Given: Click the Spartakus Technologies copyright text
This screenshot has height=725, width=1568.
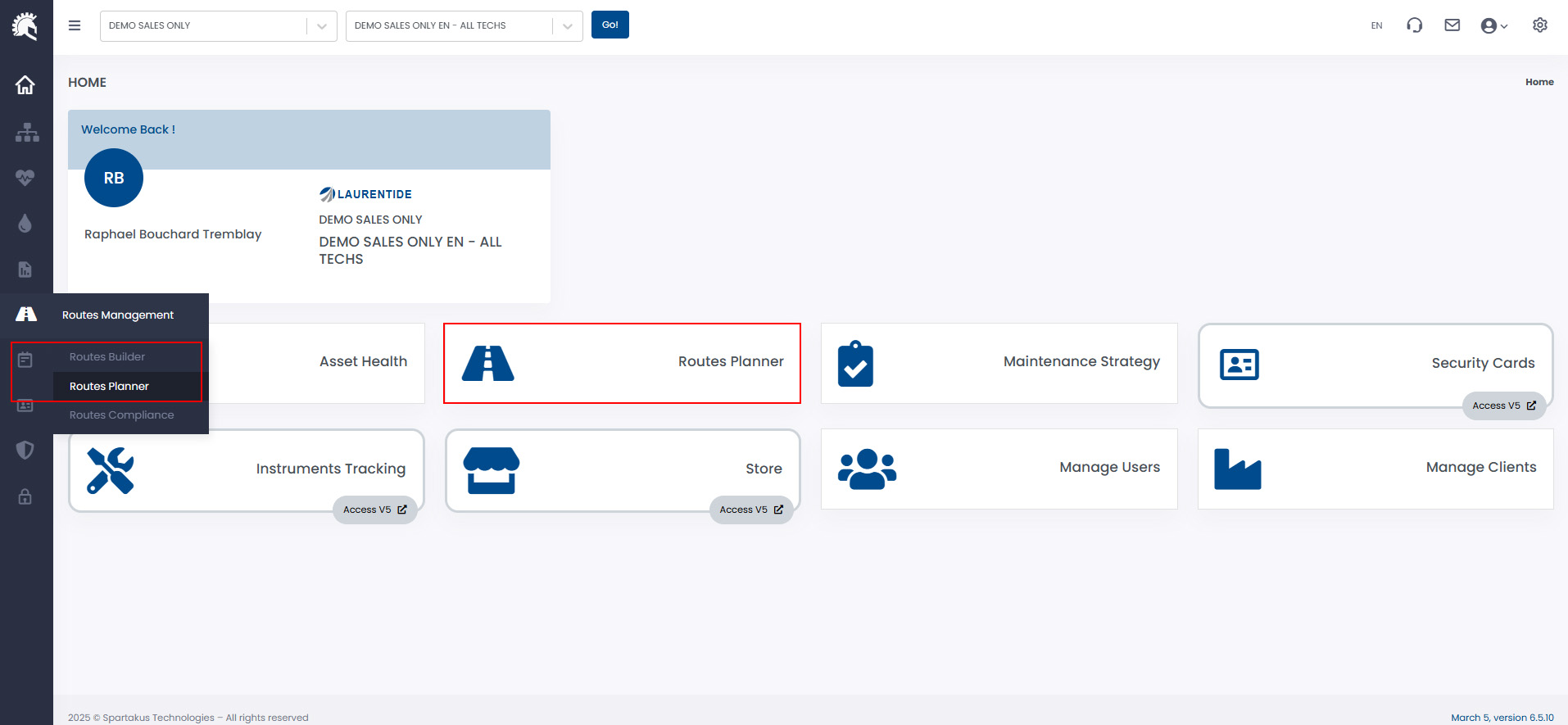Looking at the screenshot, I should [188, 718].
